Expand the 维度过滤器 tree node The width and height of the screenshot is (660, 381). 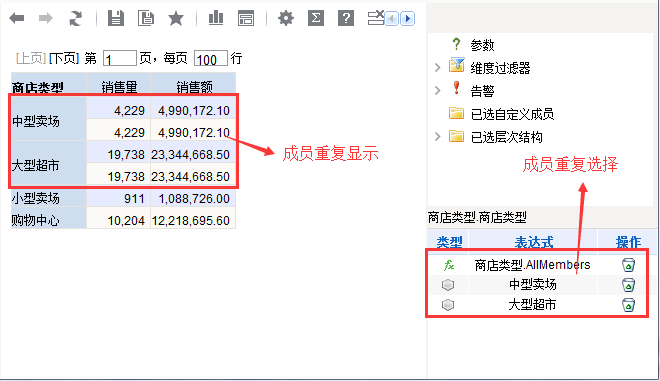(x=437, y=67)
